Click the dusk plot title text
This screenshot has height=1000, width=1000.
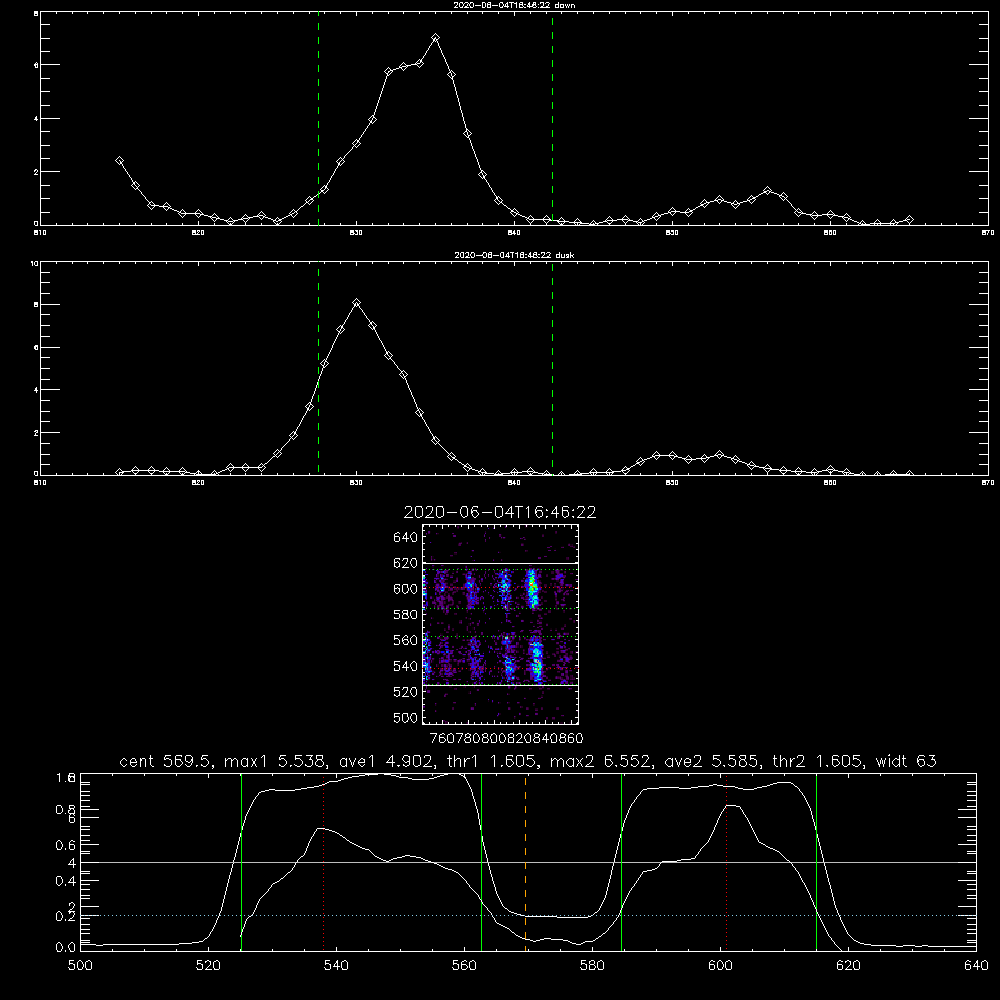514,255
